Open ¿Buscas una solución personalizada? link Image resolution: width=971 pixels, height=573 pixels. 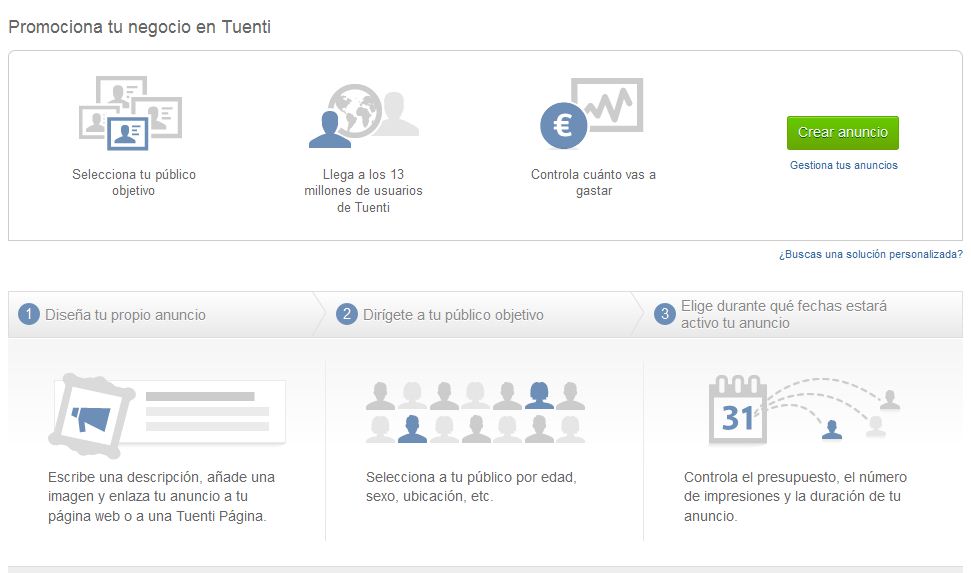870,255
